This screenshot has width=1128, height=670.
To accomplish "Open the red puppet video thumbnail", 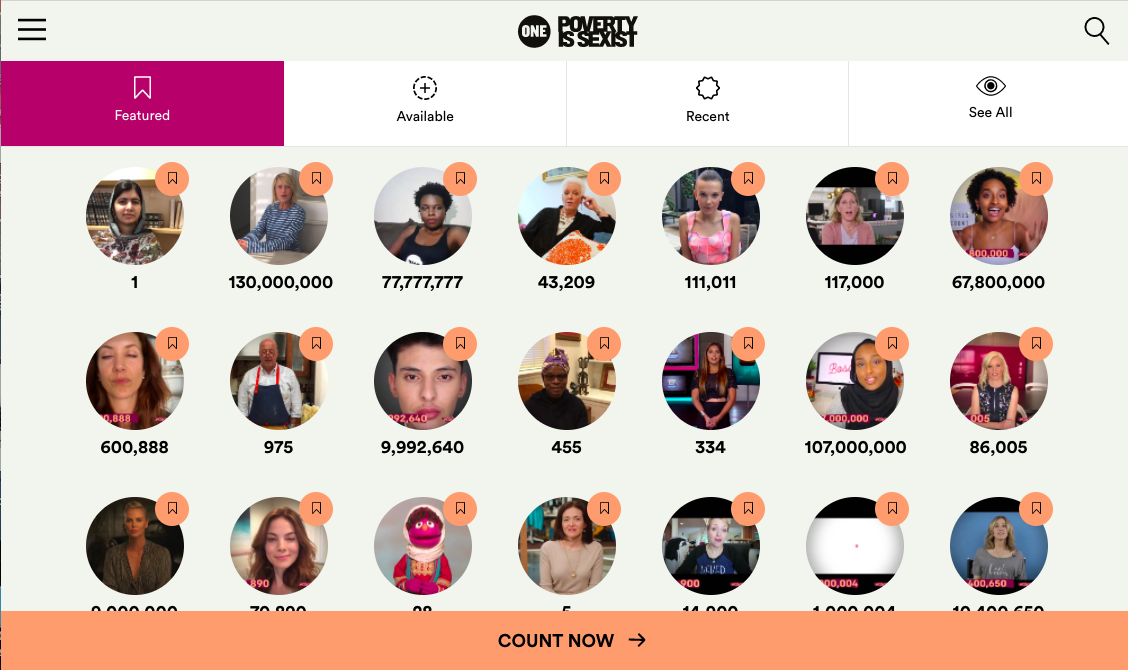I will click(423, 545).
